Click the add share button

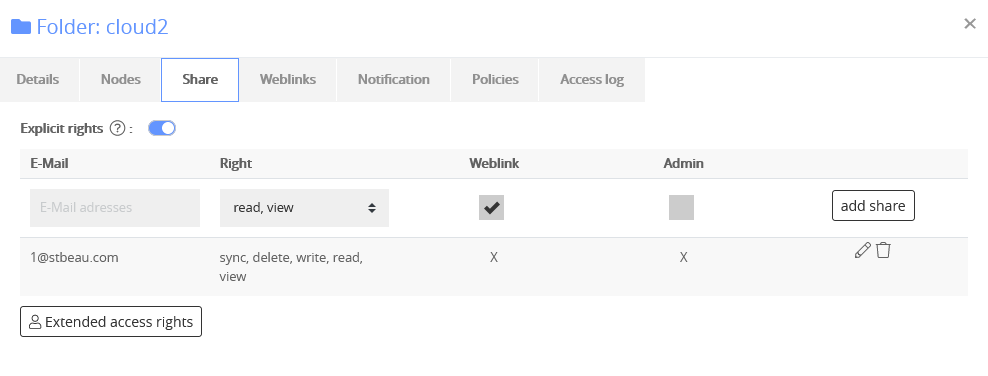(873, 205)
